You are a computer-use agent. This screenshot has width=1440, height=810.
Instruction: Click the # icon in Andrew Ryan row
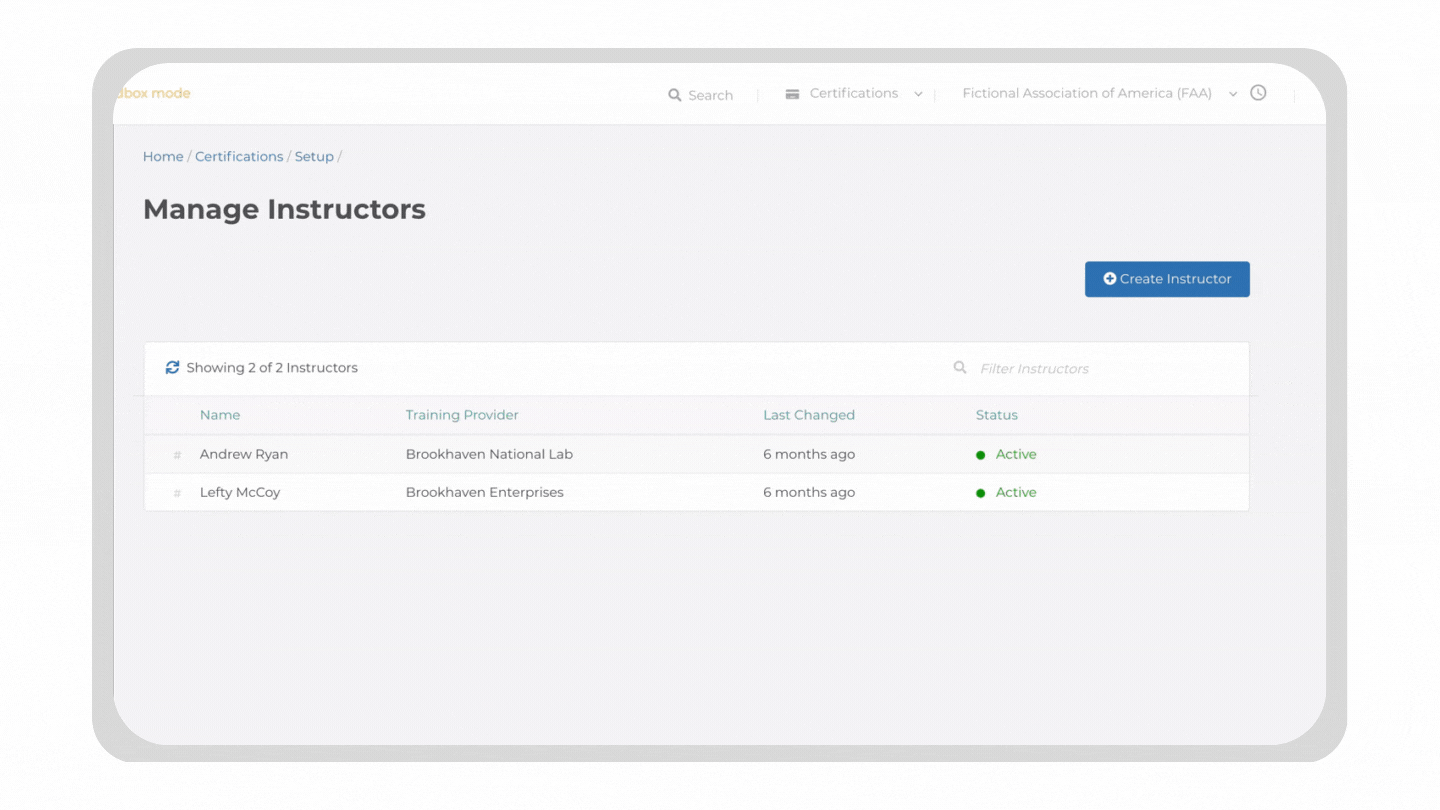point(177,455)
